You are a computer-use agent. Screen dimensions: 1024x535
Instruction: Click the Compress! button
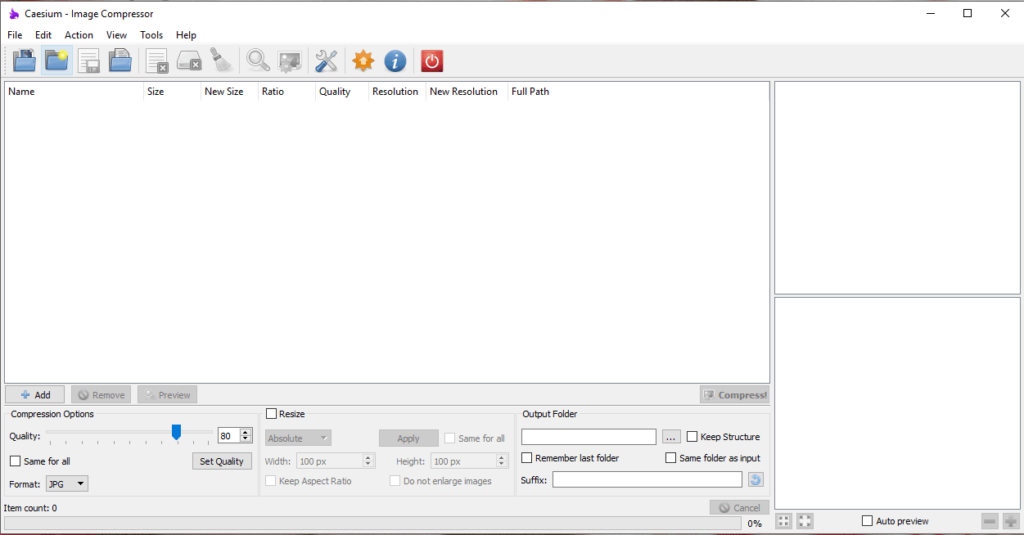(735, 395)
